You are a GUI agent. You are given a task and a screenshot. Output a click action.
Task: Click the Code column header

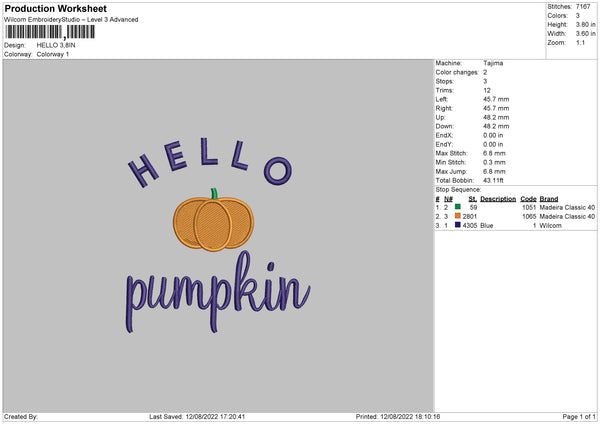pos(529,198)
